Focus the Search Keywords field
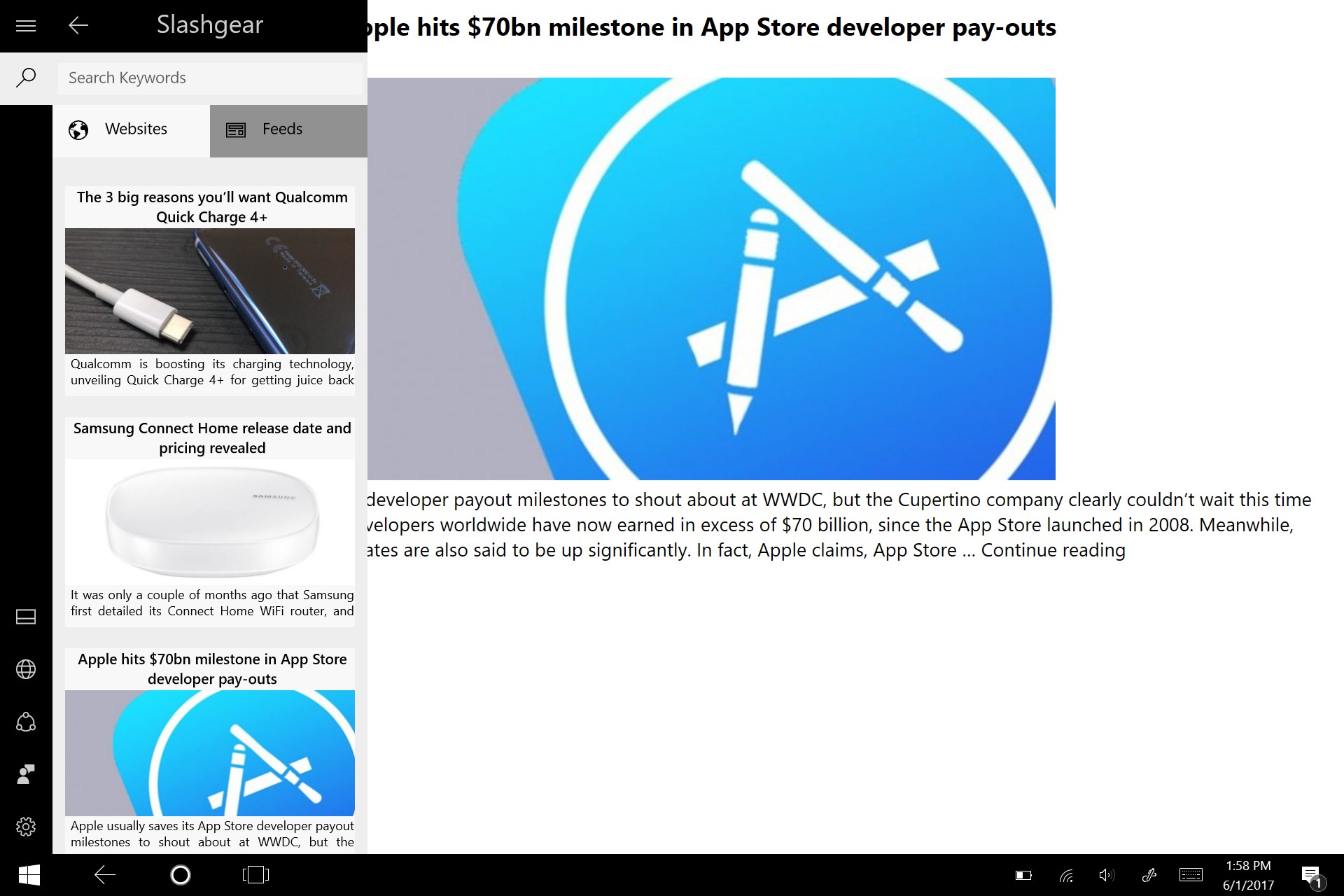The image size is (1344, 896). (210, 78)
